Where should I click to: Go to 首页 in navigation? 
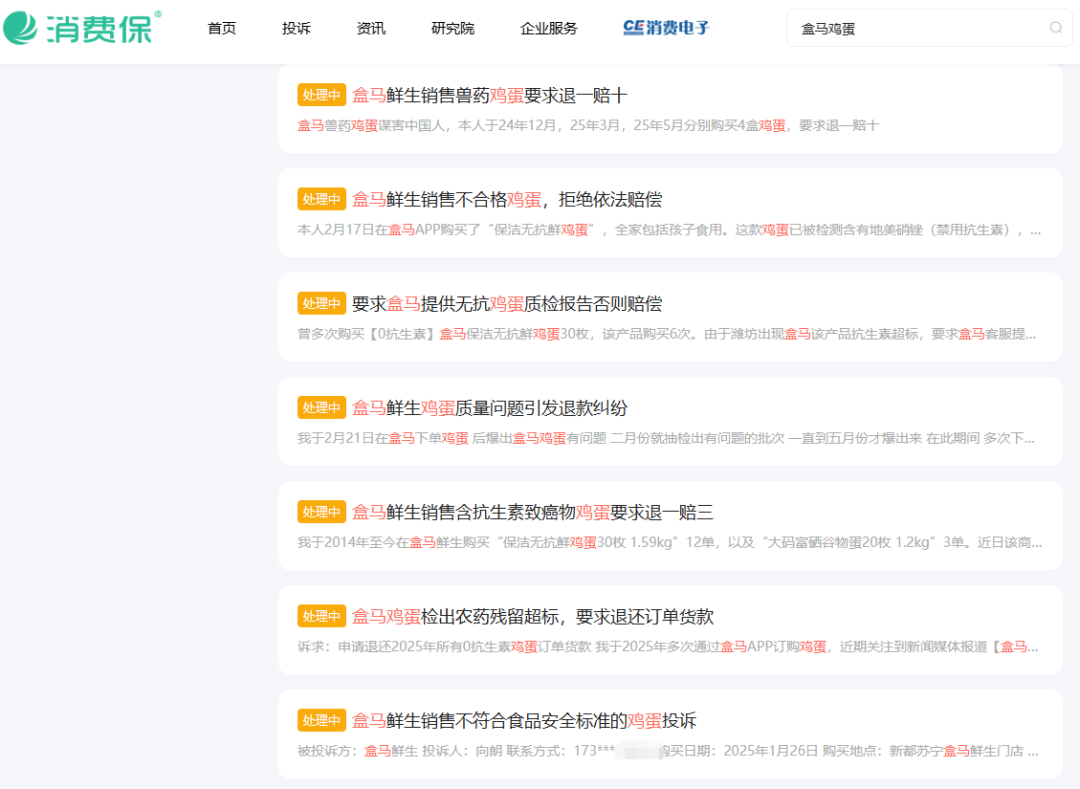[x=222, y=28]
